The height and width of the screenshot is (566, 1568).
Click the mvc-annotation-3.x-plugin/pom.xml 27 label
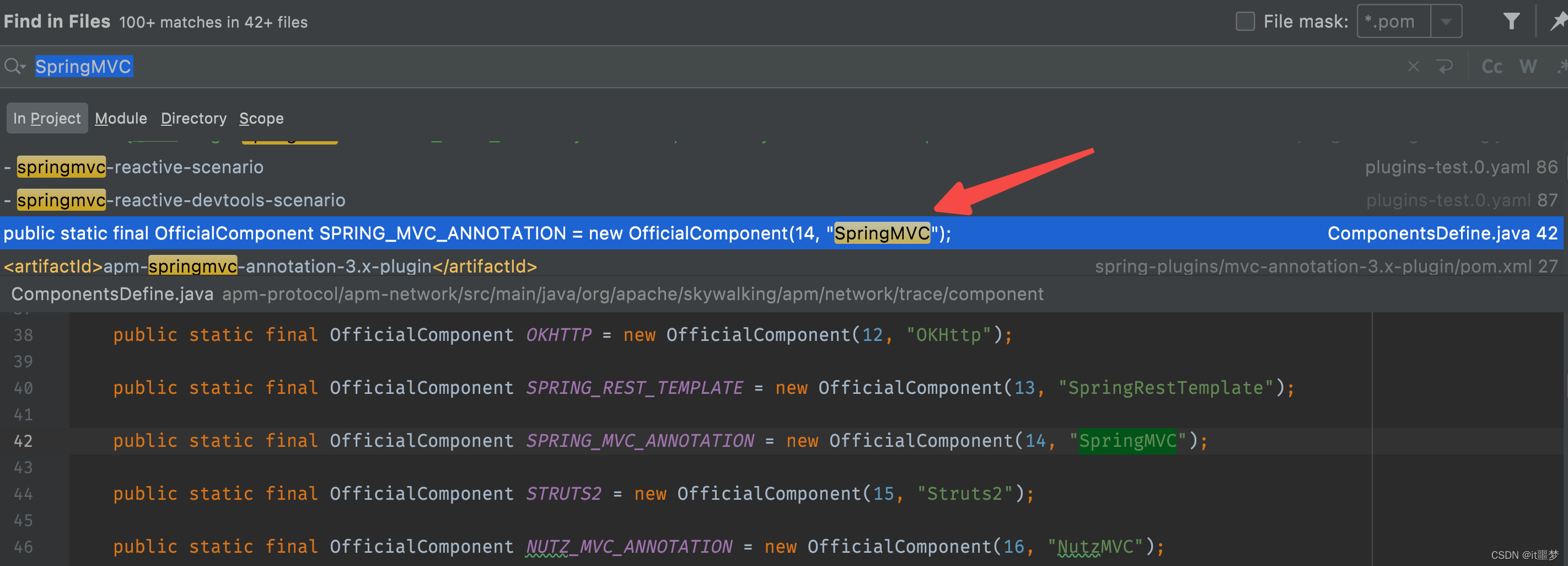[1326, 266]
